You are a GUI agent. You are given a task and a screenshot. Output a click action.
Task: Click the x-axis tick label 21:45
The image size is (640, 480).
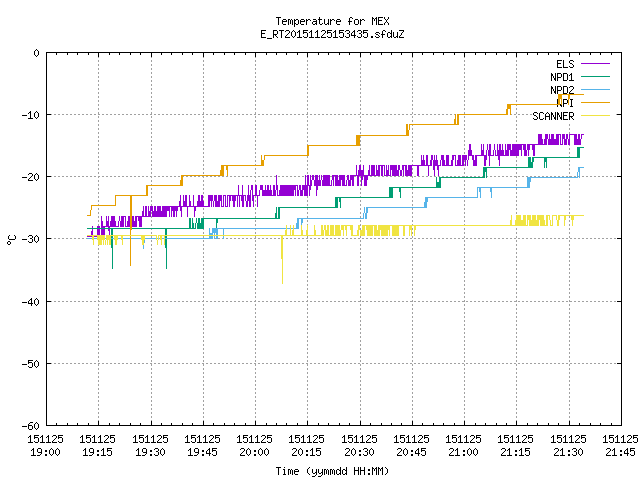(620, 452)
